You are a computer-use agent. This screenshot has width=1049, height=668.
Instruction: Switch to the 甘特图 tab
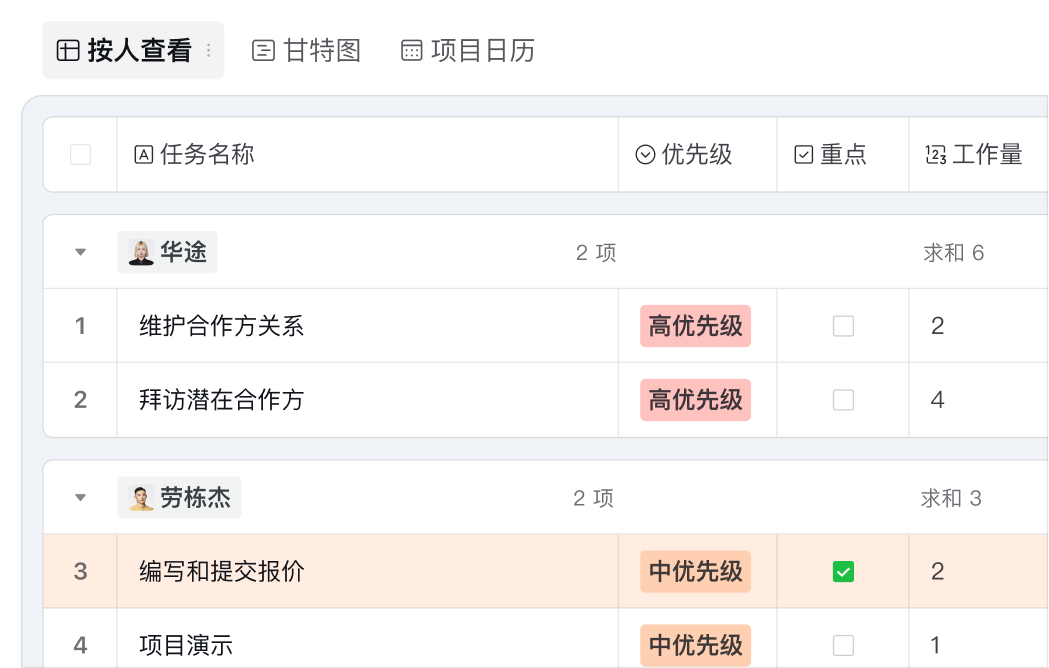(x=307, y=51)
